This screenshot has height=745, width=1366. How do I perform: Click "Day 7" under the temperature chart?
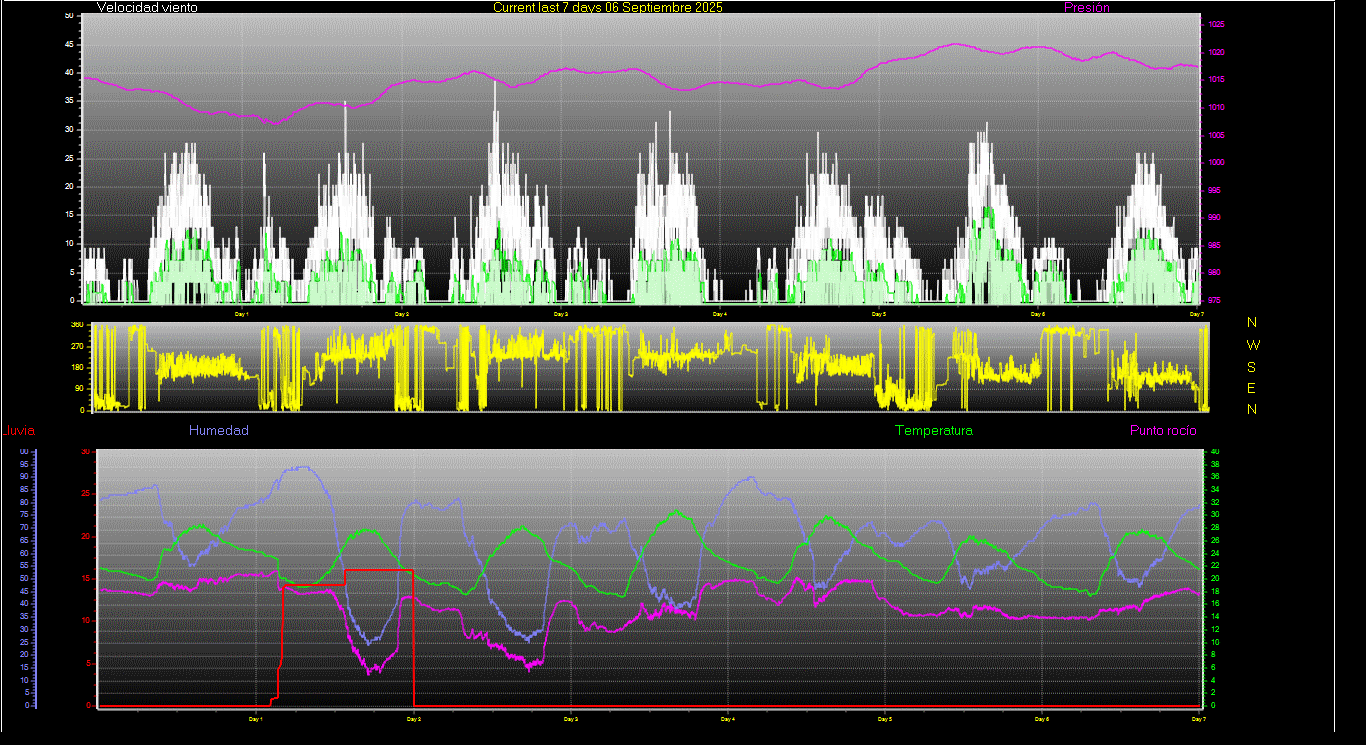(x=1197, y=718)
